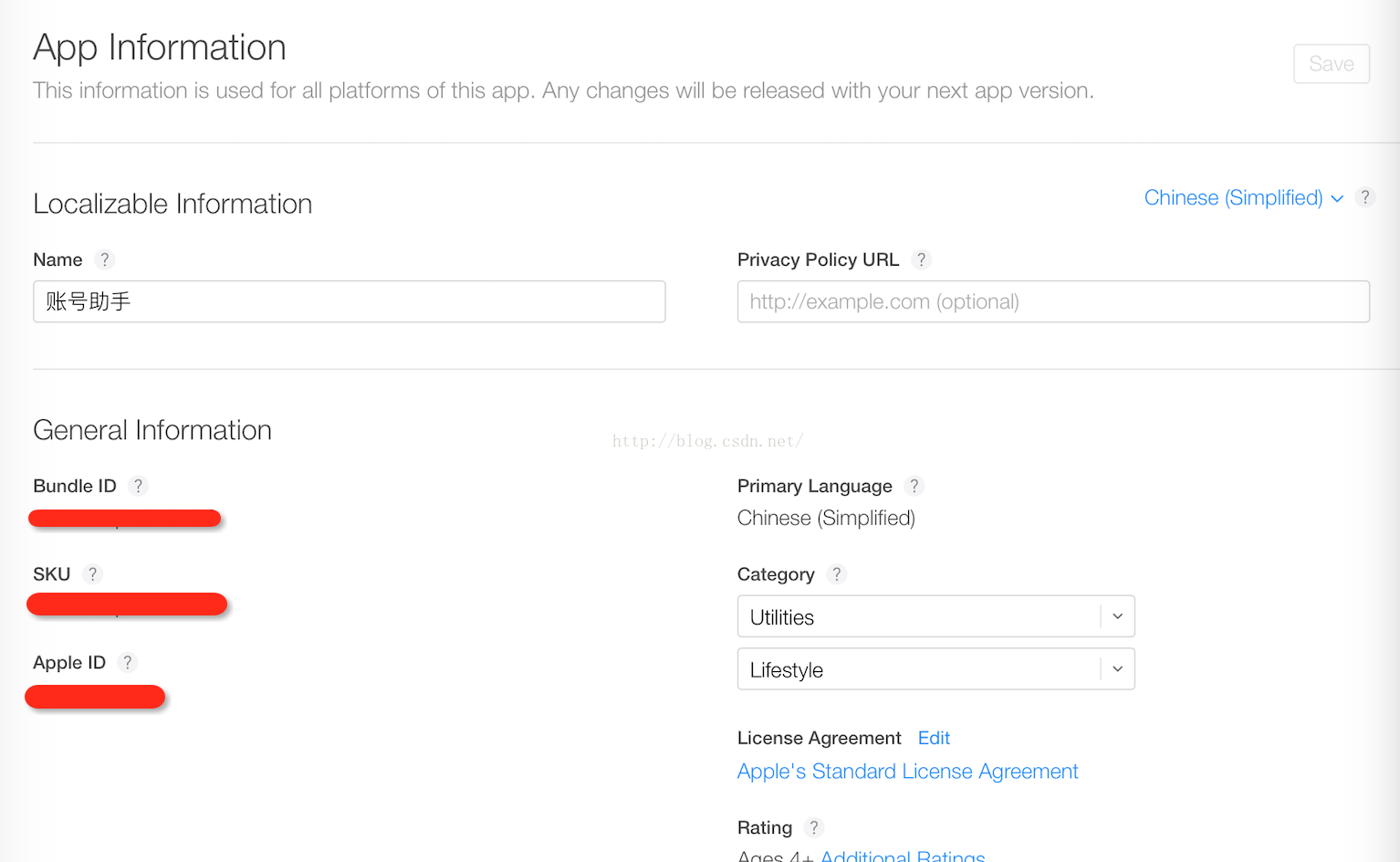Screen dimensions: 1400x862
Task: Open the Additional Ratings link
Action: tap(903, 856)
